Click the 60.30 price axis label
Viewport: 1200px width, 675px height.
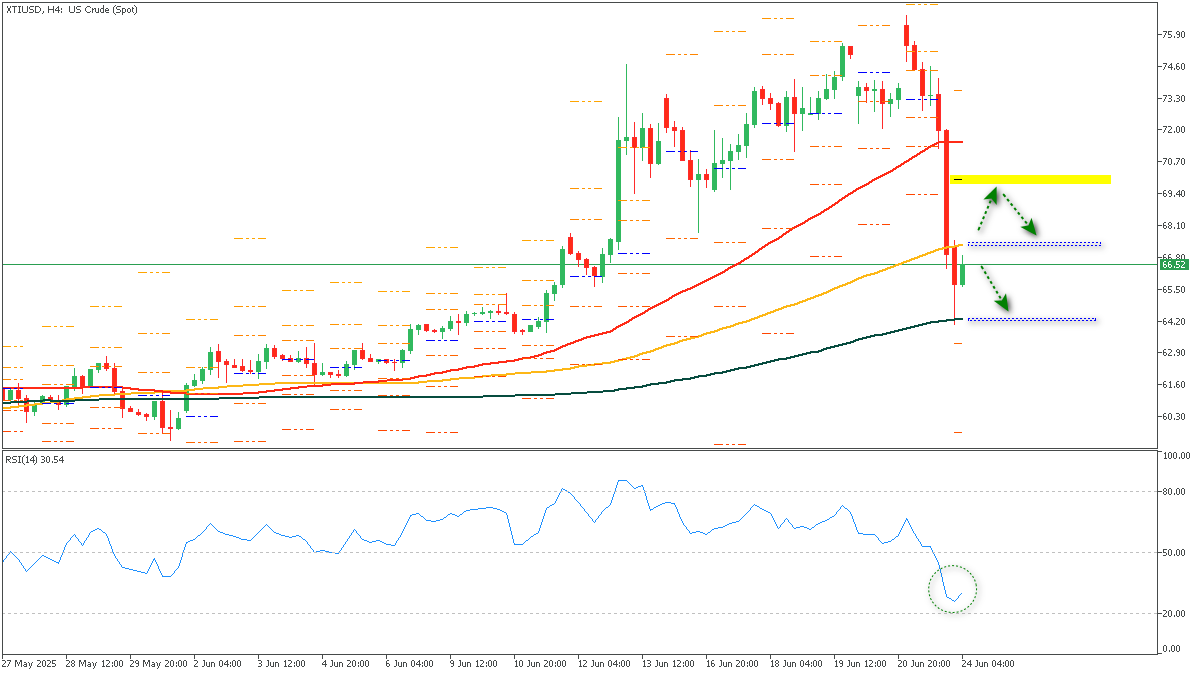1173,417
